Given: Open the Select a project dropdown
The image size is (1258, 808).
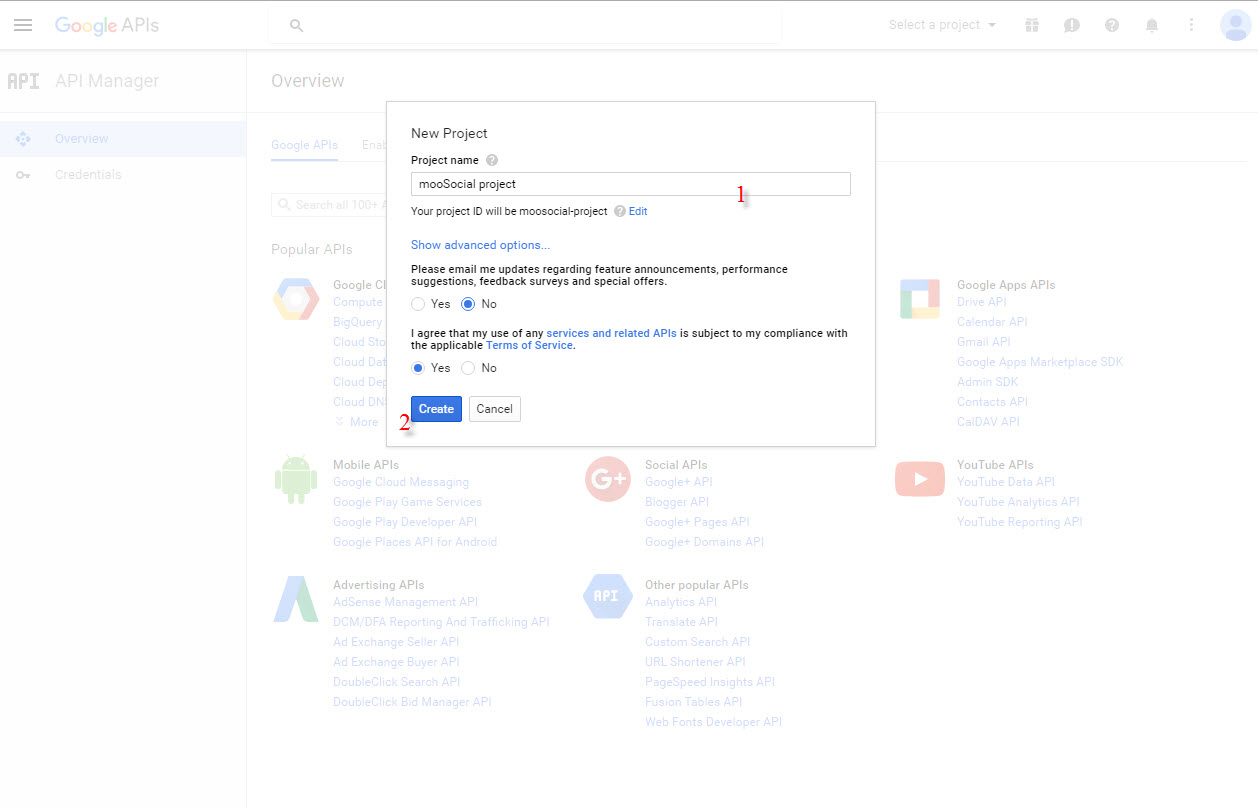Looking at the screenshot, I should click(x=940, y=24).
